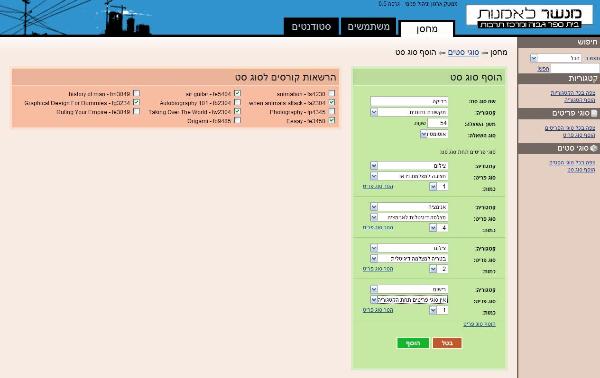600x378 pixels.
Task: Check the Ruling Your Empire checkbox
Action: pyautogui.click(x=136, y=111)
